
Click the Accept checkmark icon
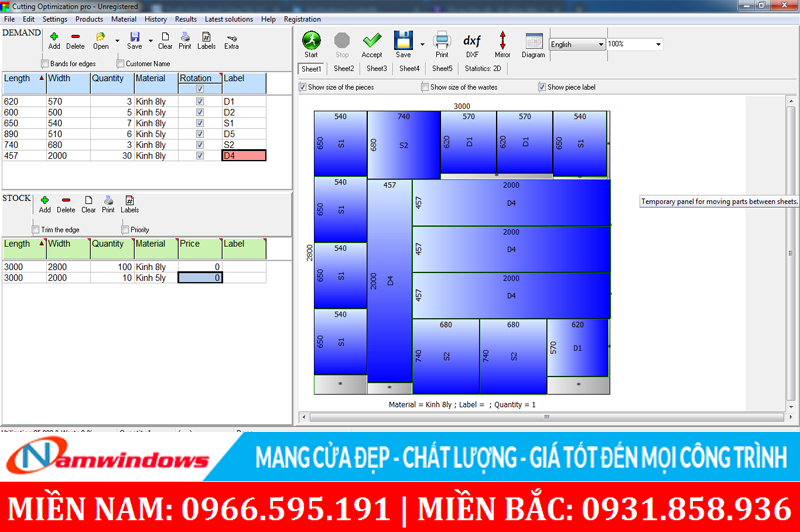[x=372, y=40]
